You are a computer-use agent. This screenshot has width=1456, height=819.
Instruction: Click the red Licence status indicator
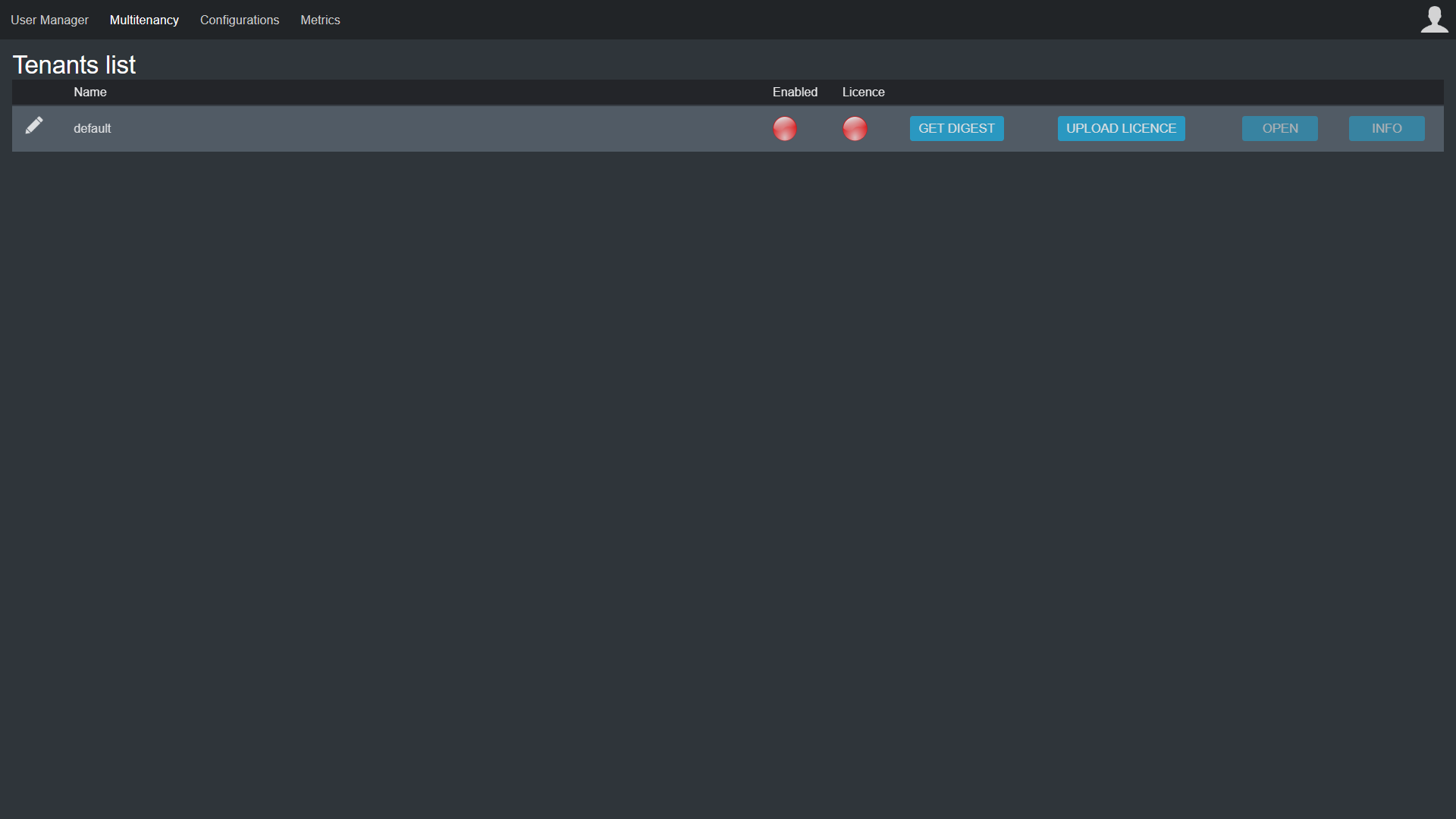tap(855, 129)
